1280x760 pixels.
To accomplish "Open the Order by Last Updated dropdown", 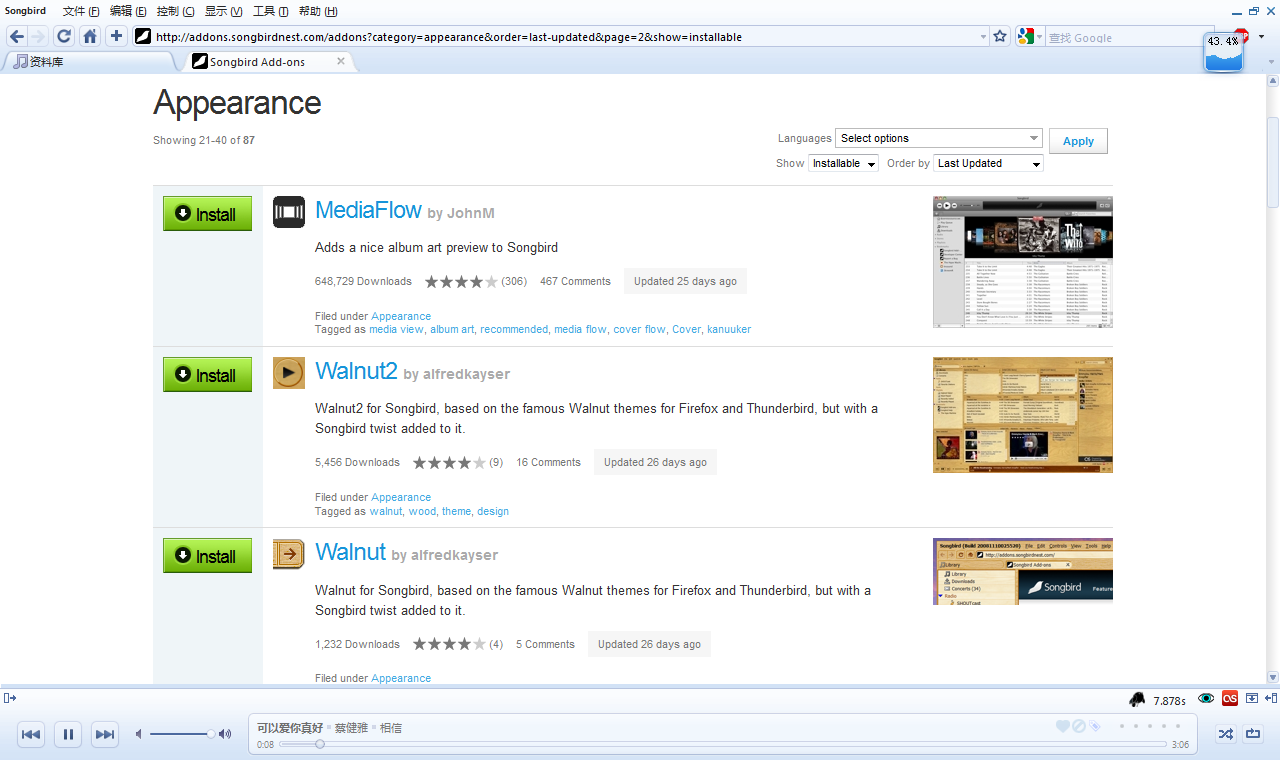I will coord(988,163).
